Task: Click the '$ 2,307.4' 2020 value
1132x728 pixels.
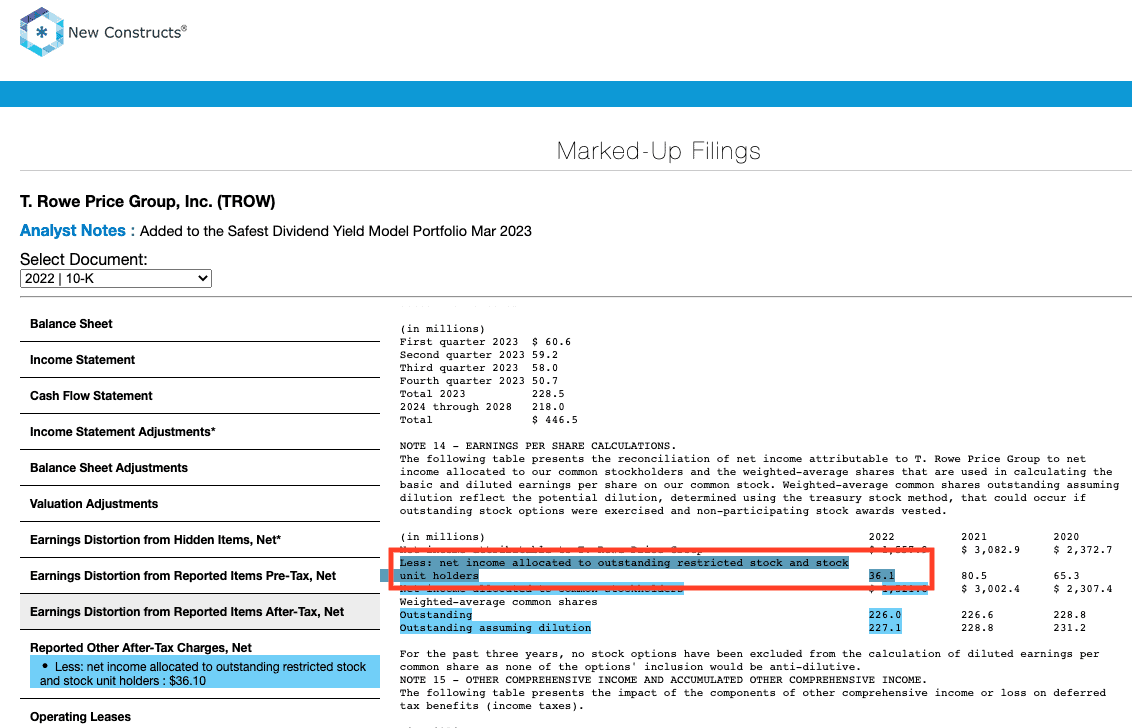Action: (1083, 589)
